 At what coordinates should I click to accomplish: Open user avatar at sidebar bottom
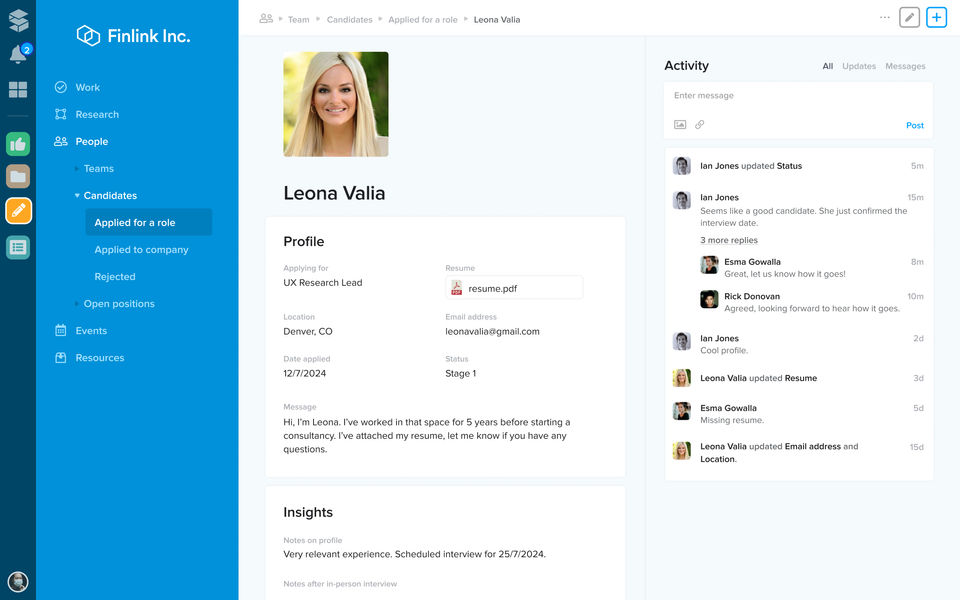point(18,581)
